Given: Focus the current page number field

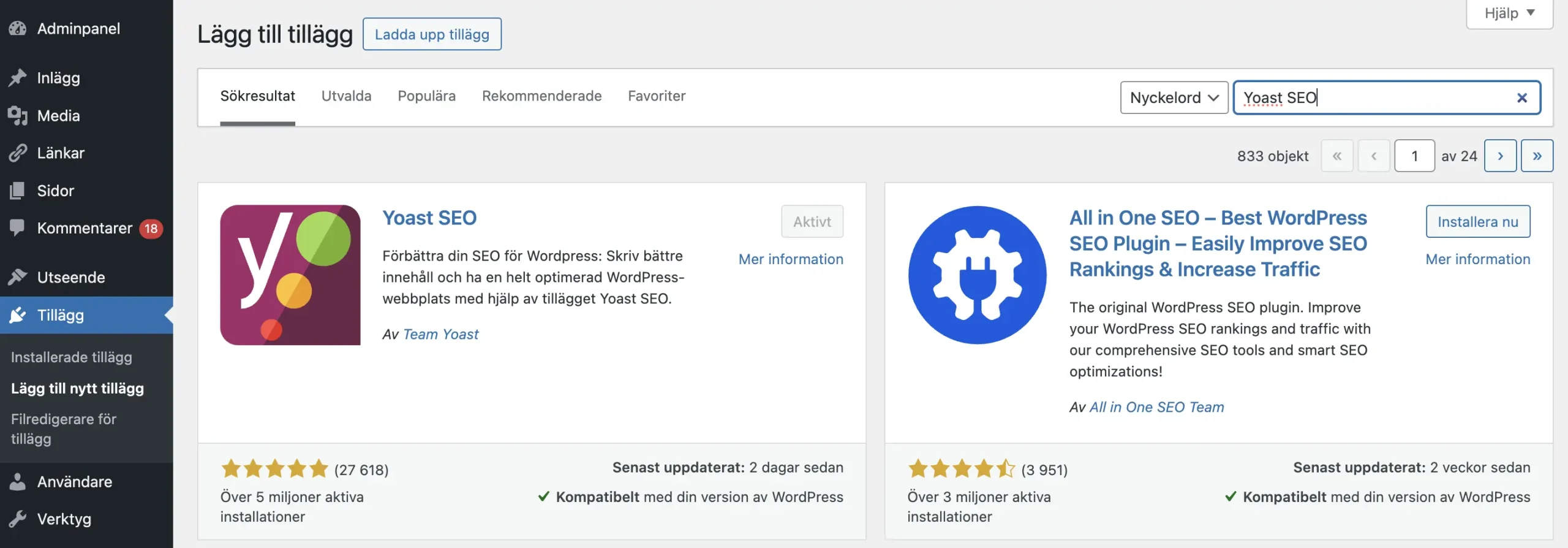Looking at the screenshot, I should (1414, 156).
